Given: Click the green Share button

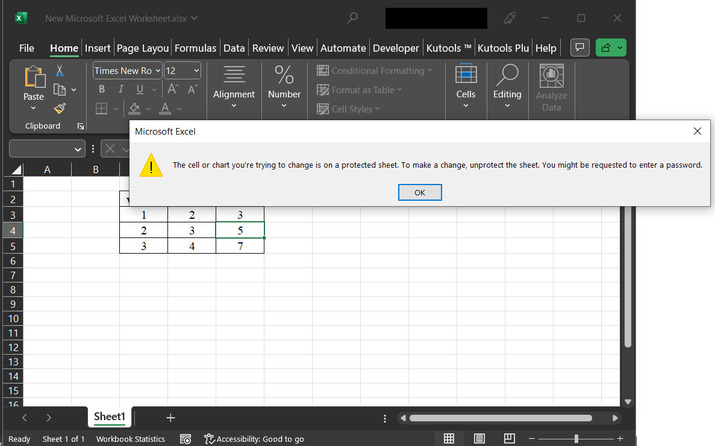Looking at the screenshot, I should 611,47.
